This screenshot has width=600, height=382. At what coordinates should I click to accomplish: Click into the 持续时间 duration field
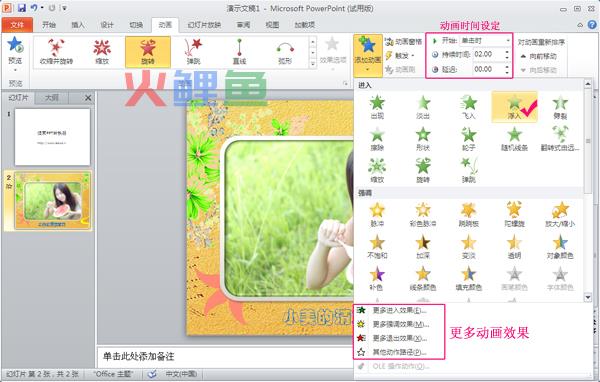click(x=488, y=54)
